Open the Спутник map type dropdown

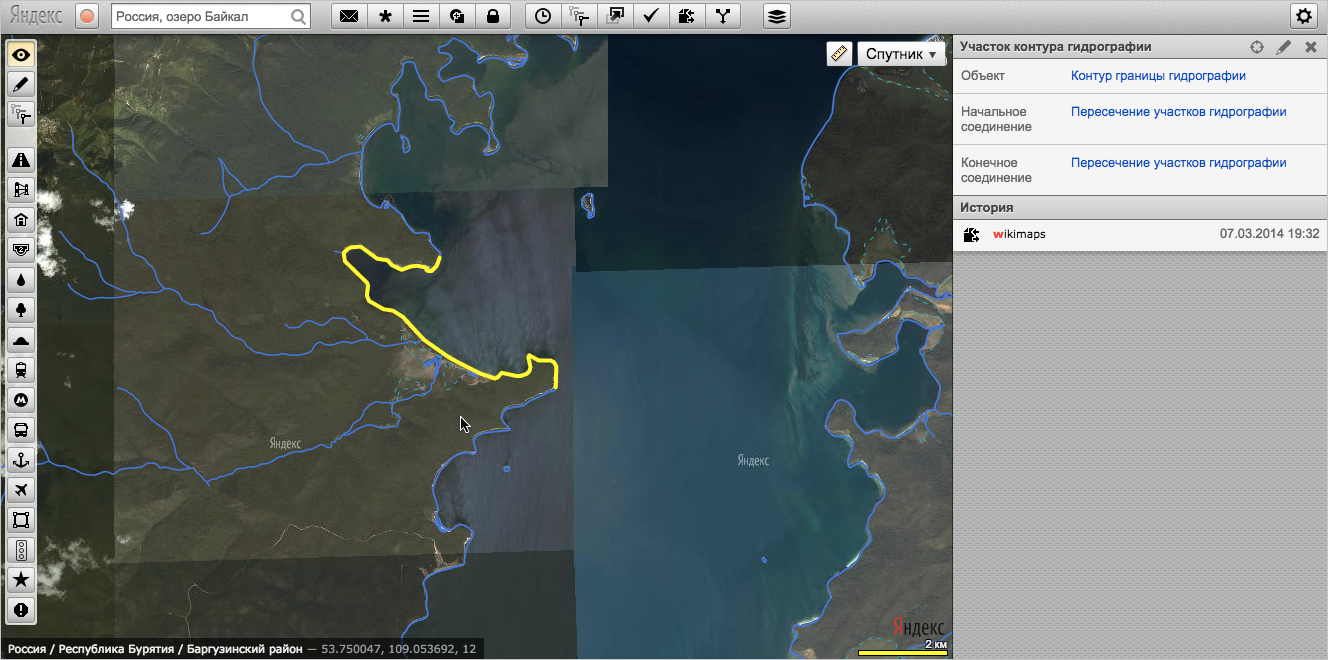(901, 54)
